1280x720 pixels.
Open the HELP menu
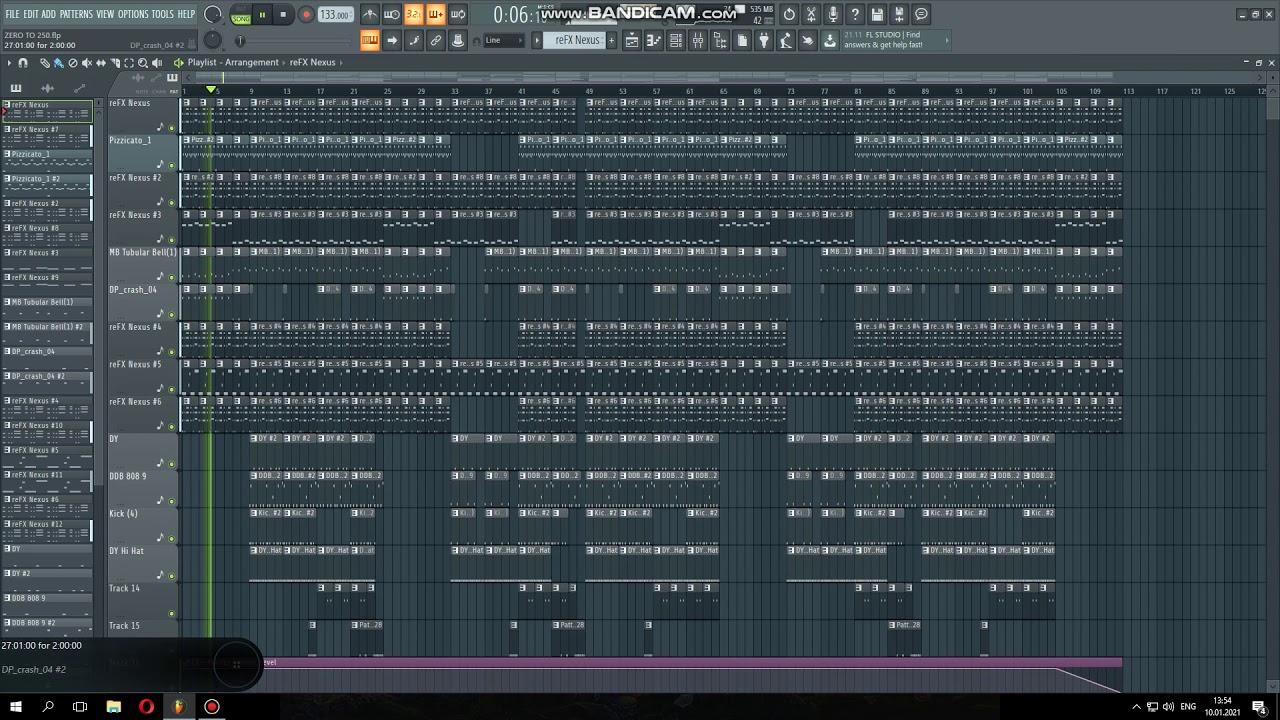[x=186, y=14]
